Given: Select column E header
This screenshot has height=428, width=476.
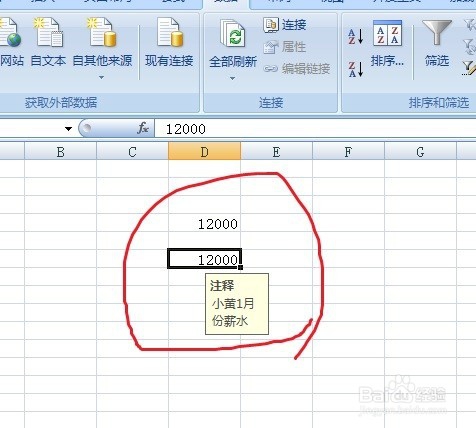Looking at the screenshot, I should click(276, 152).
